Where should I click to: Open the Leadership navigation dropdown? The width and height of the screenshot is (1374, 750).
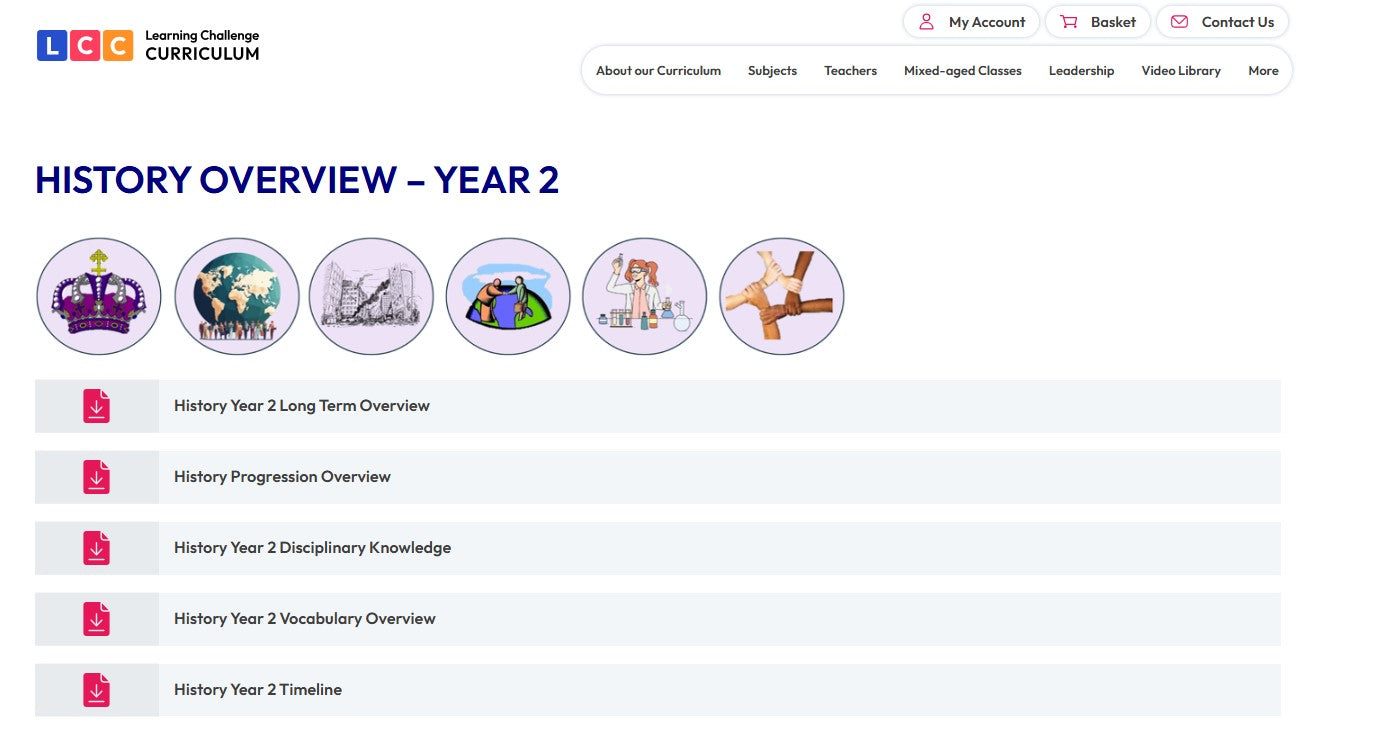tap(1081, 71)
